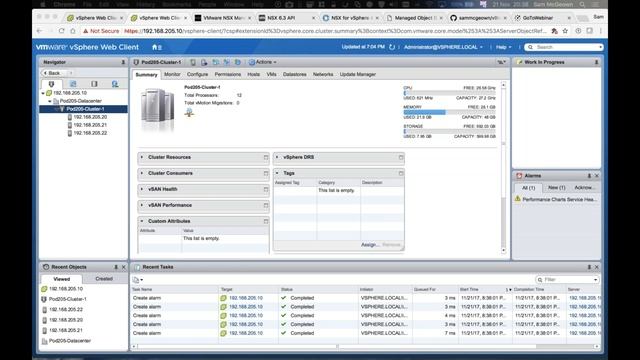Show New (1) alarms tab
This screenshot has height=360, width=640.
557,188
